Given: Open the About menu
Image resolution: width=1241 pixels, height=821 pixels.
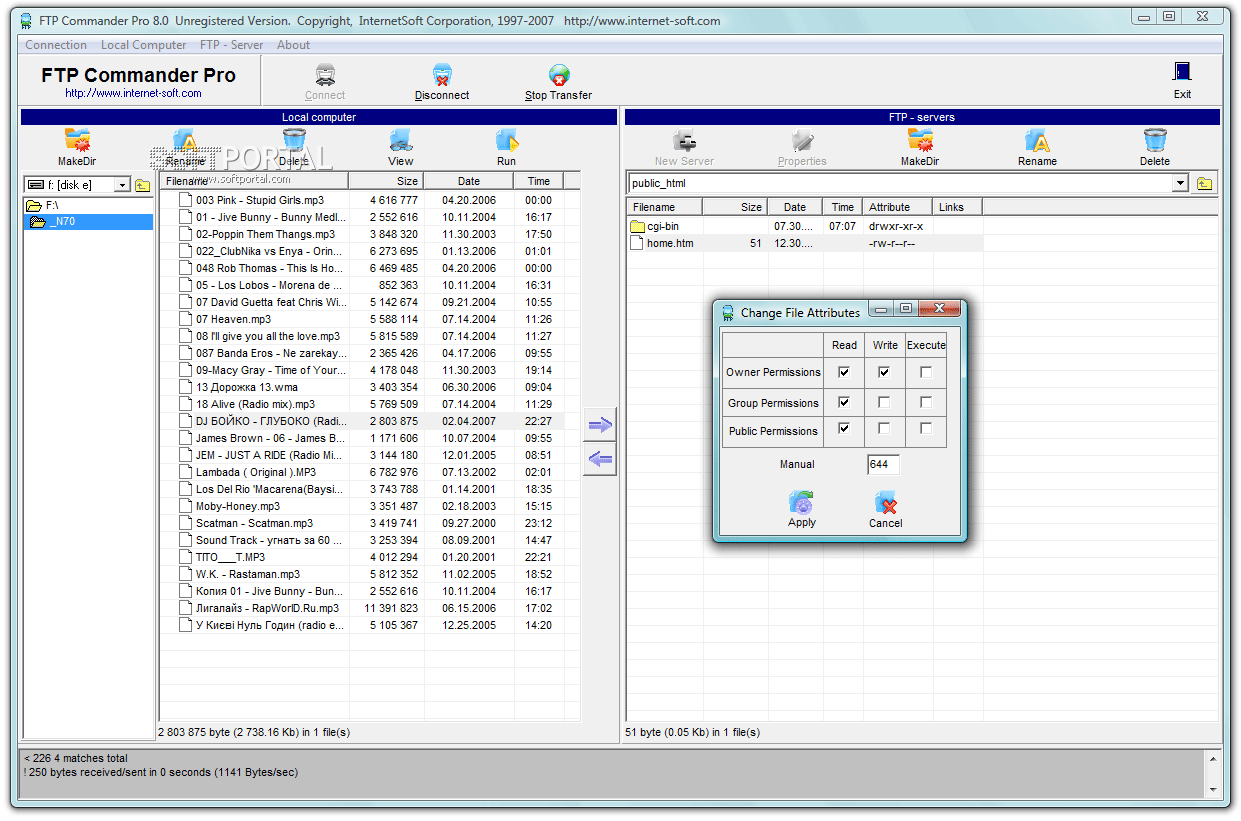Looking at the screenshot, I should pos(293,45).
